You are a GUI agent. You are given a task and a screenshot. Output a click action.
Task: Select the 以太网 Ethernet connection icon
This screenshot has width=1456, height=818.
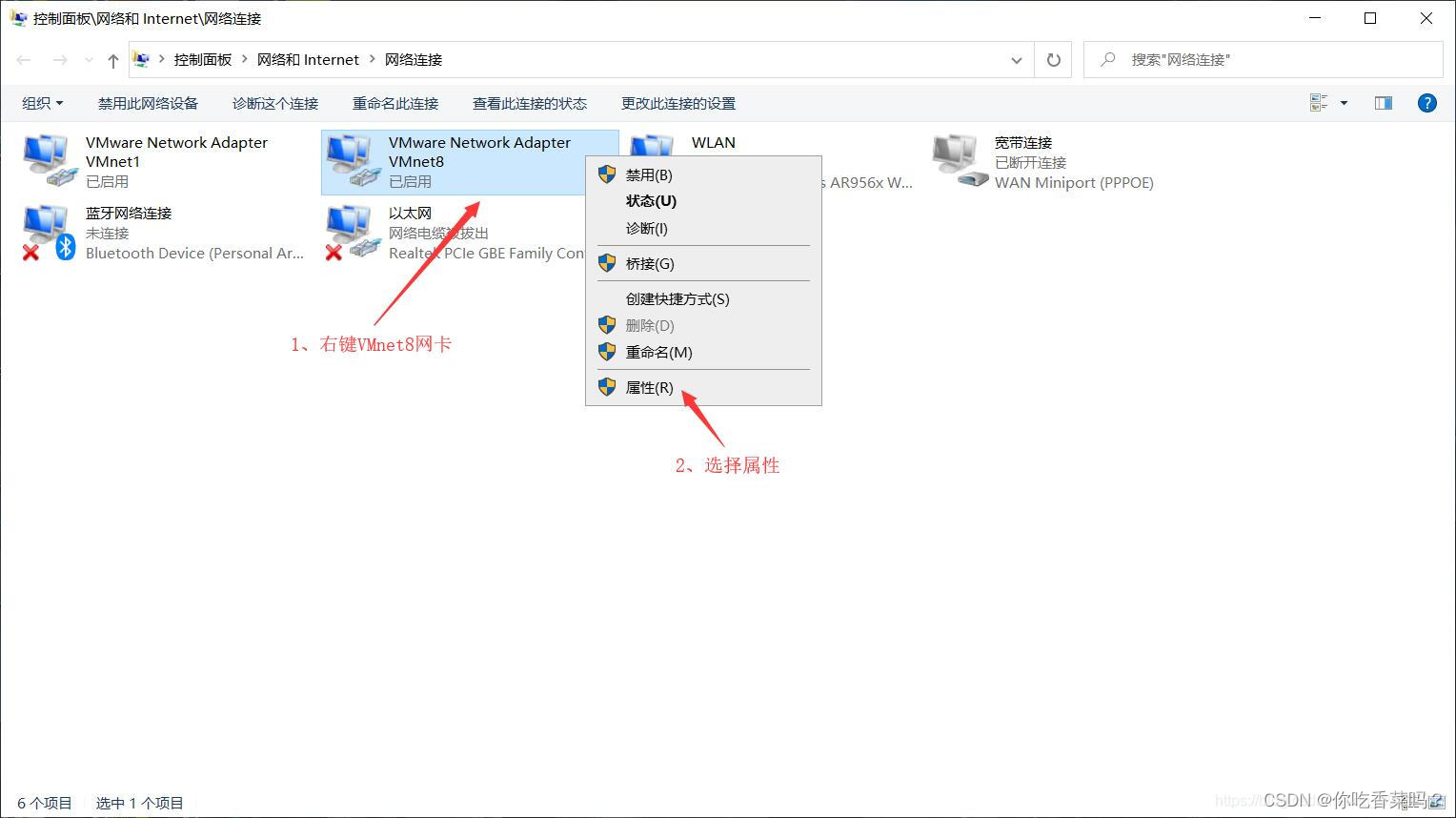click(x=353, y=232)
